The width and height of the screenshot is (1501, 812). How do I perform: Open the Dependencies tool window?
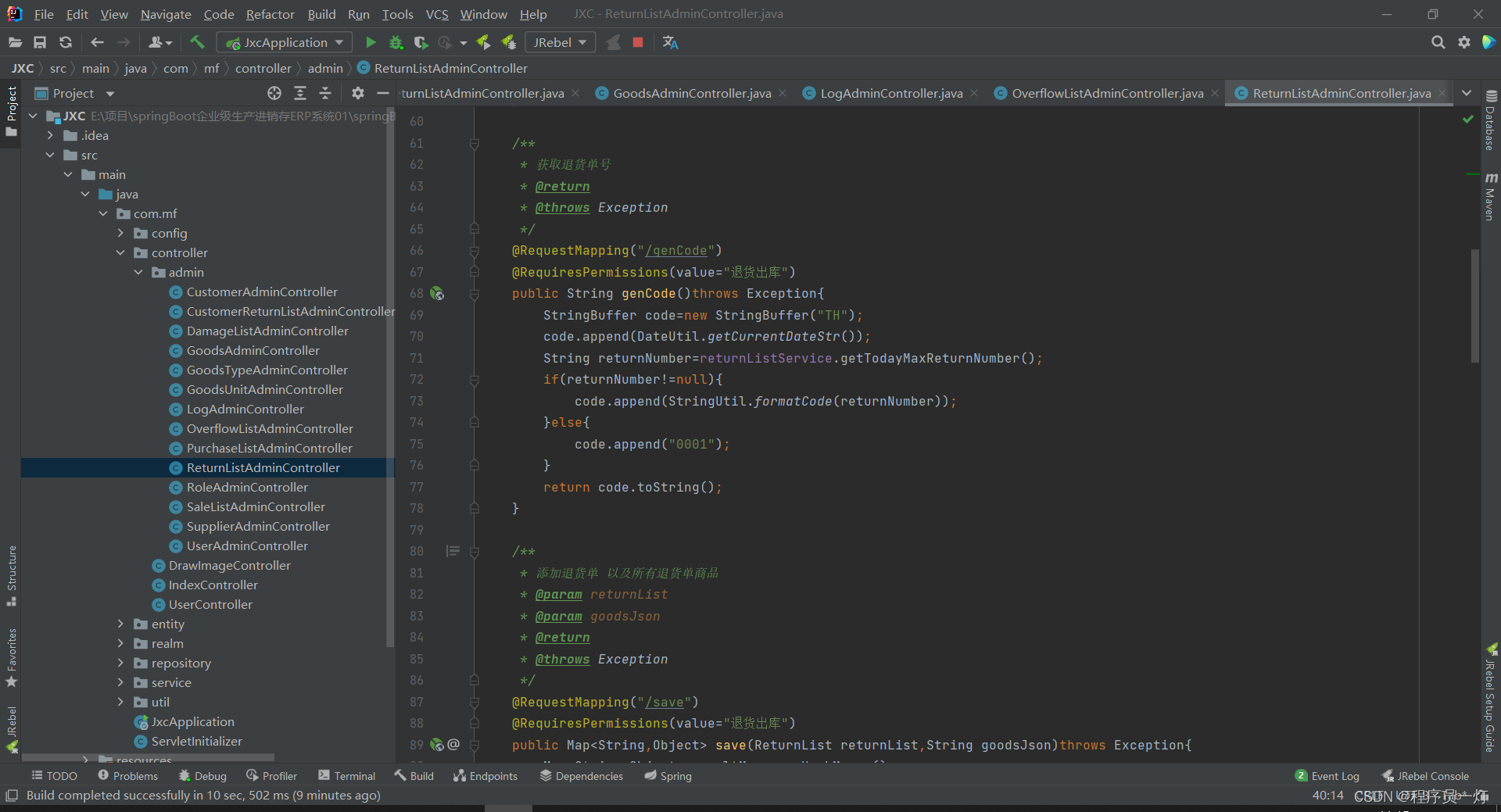pos(581,776)
